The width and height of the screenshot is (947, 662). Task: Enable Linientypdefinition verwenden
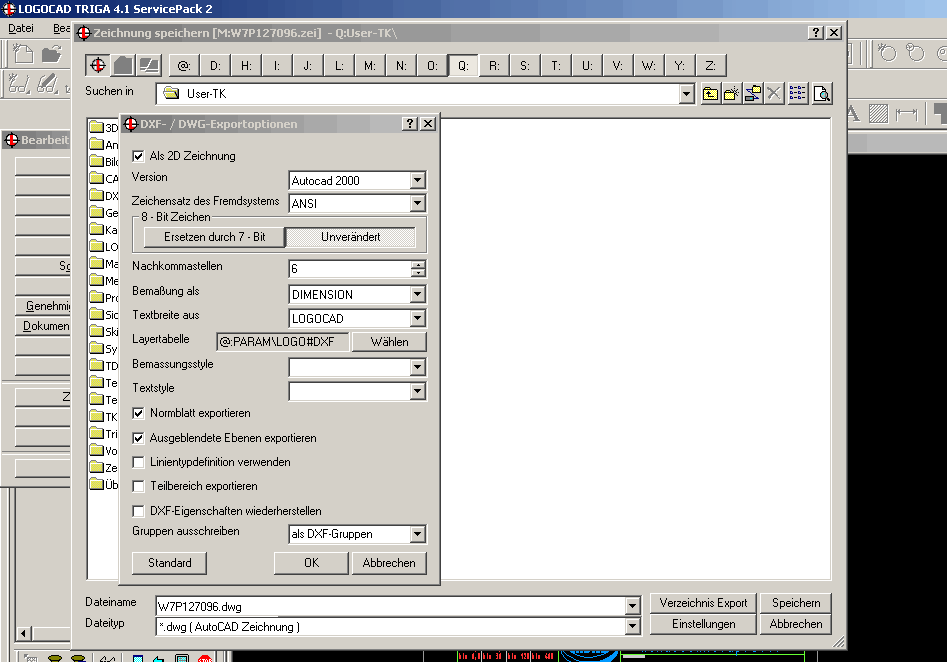(x=138, y=462)
